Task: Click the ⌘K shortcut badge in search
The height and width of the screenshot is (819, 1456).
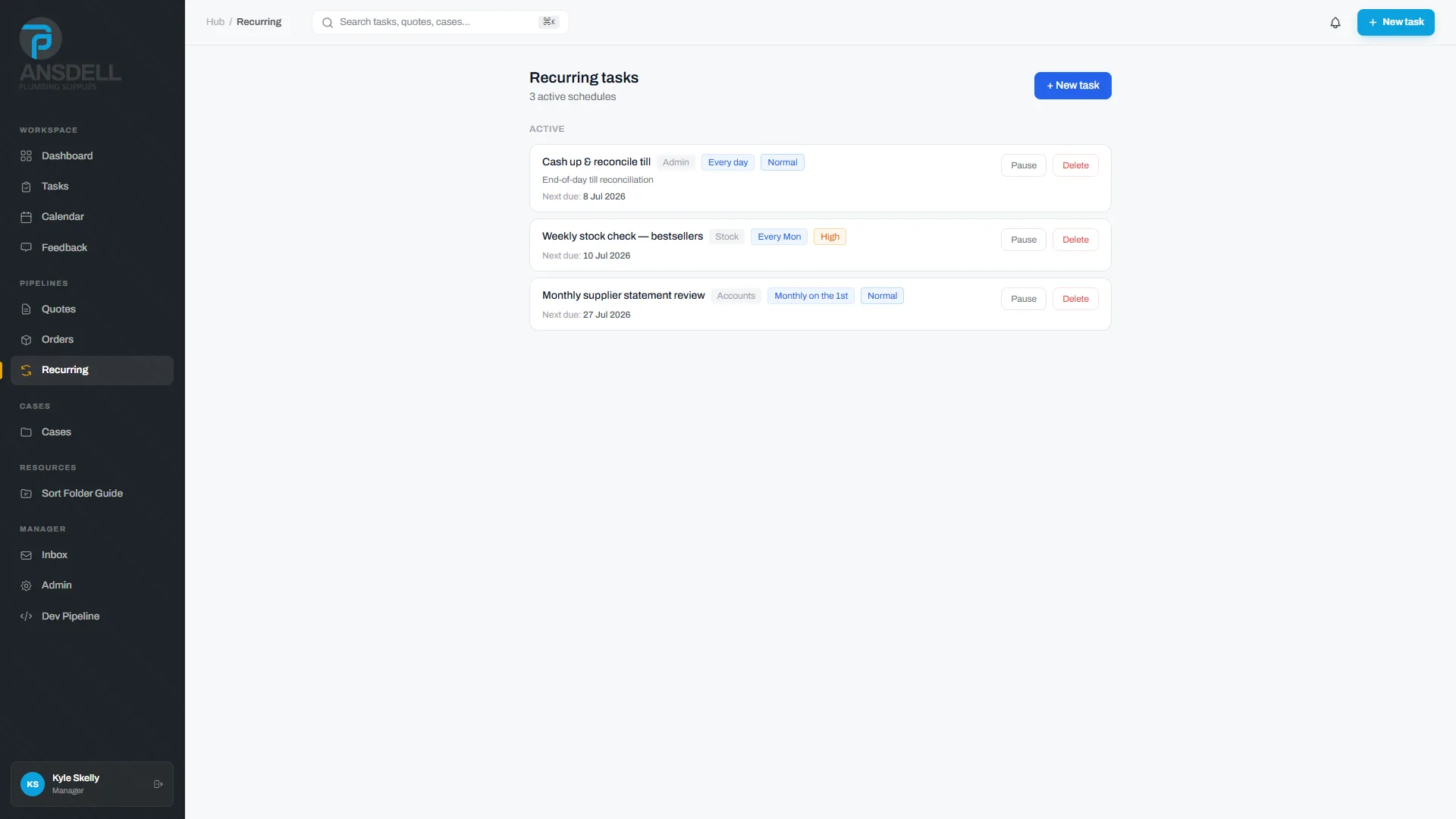Action: (x=549, y=22)
